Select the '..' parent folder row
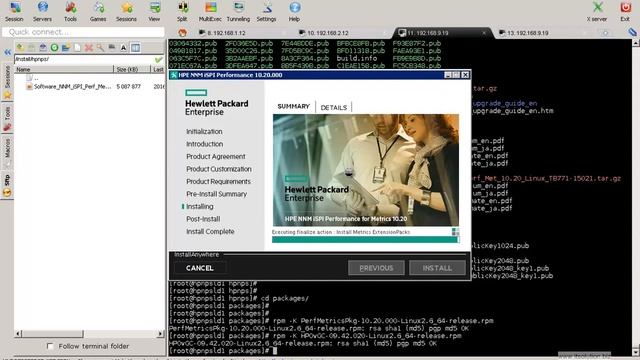Image resolution: width=640 pixels, height=360 pixels. click(x=90, y=78)
